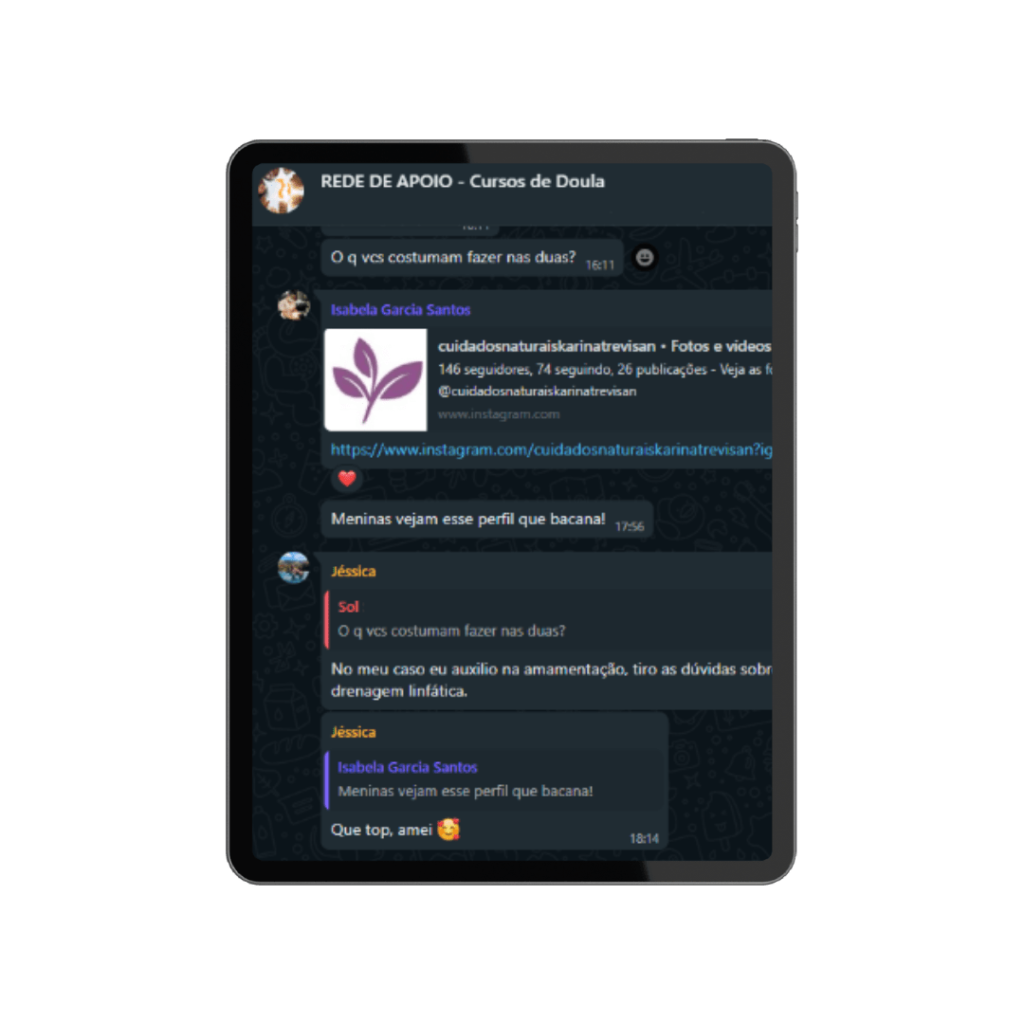Viewport: 1024px width, 1024px height.
Task: Click the link preview title cuidadosnaturaiskarinatrevisan
Action: [x=547, y=346]
